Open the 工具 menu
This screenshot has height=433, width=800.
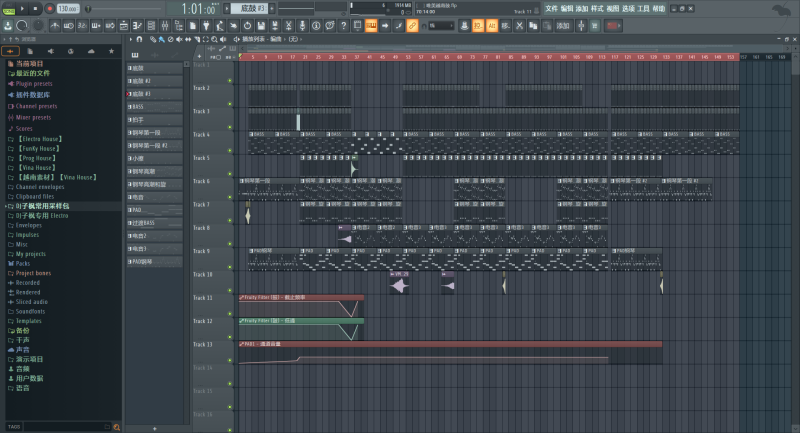644,8
